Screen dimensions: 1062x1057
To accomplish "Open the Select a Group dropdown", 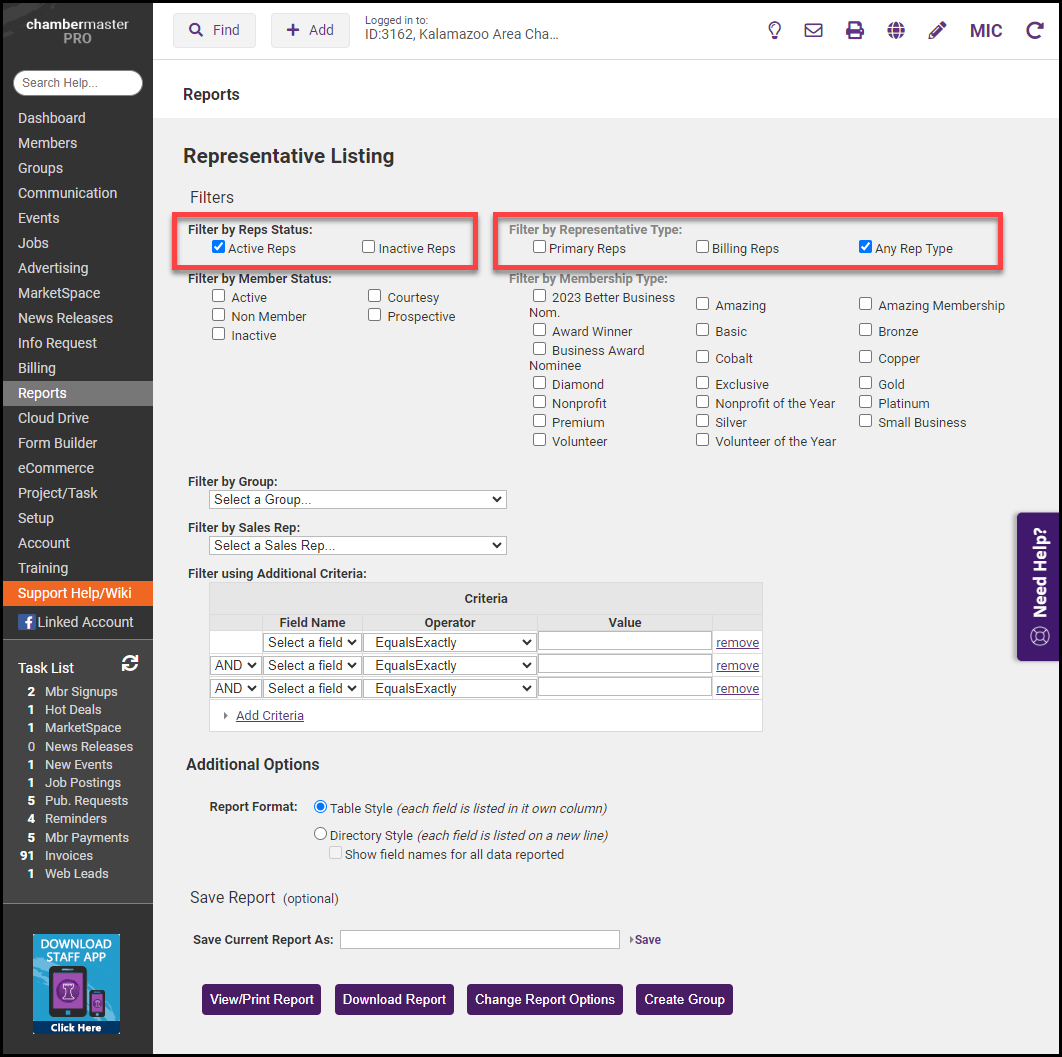I will coord(358,499).
